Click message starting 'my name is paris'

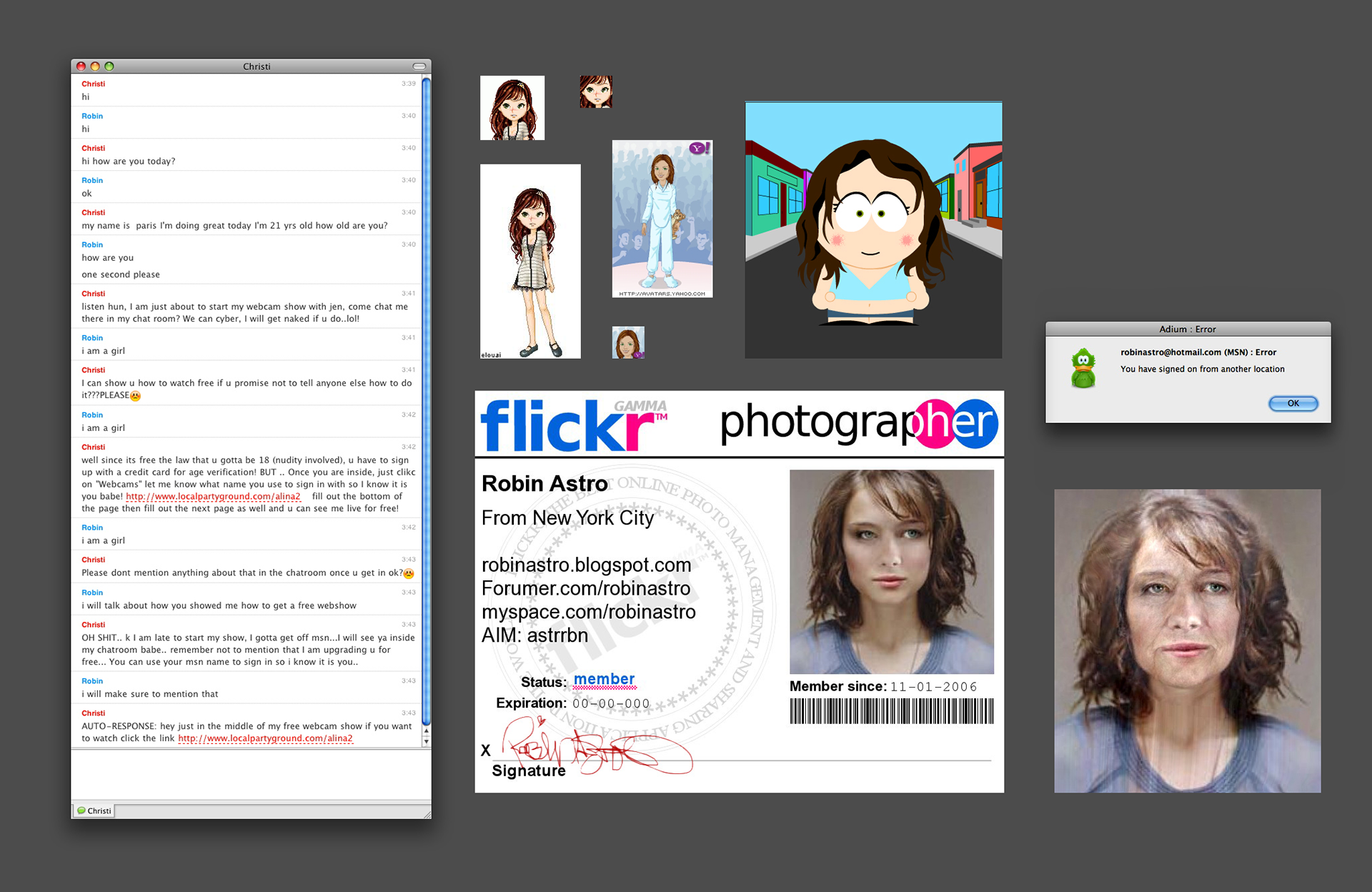(x=234, y=226)
